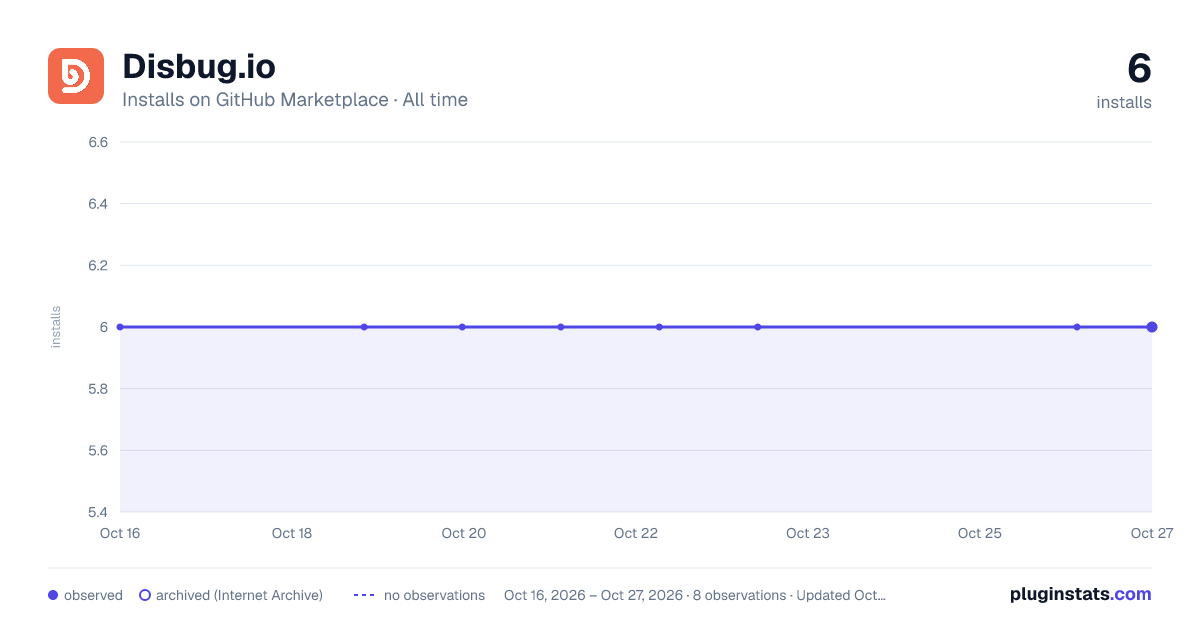
Task: Click the Oct 25 x-axis label
Action: [x=980, y=533]
